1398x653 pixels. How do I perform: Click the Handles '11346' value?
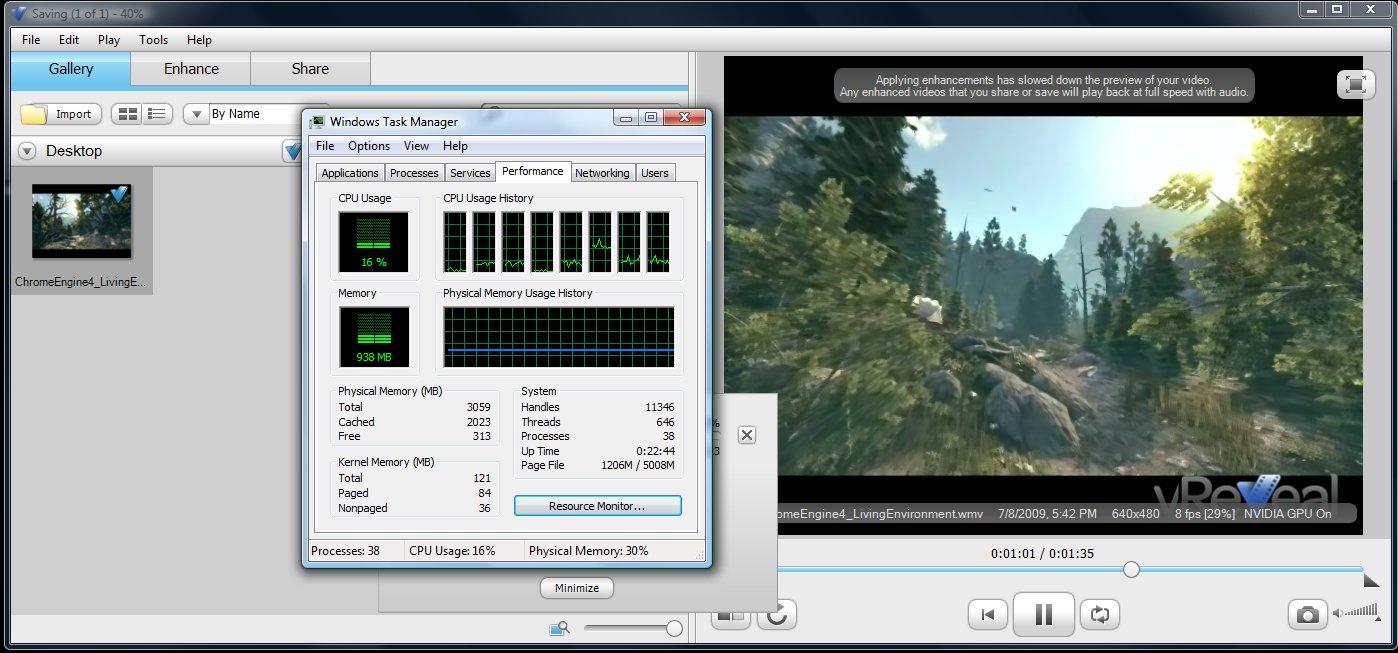[659, 407]
